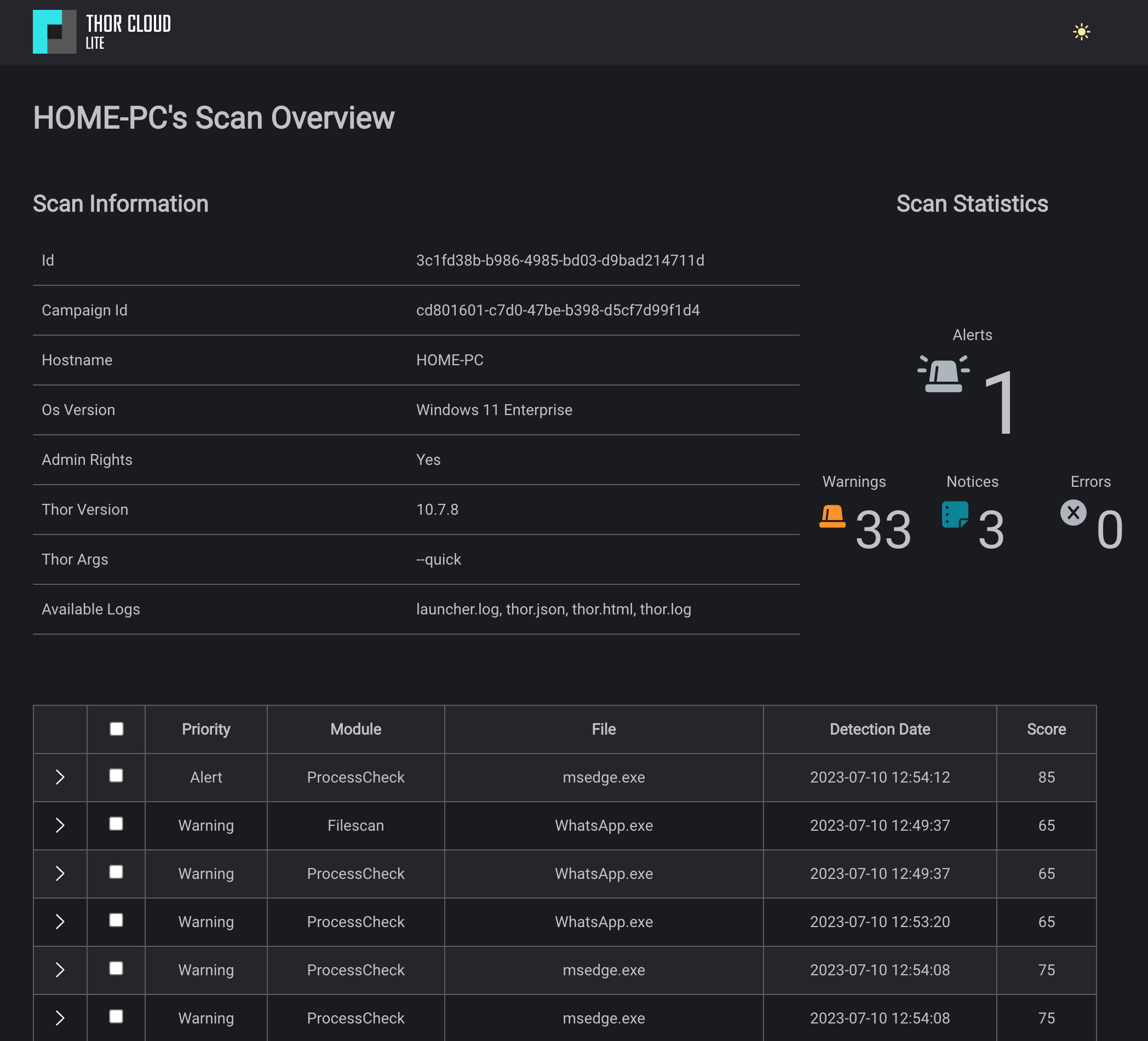
Task: Toggle light theme with the sun icon
Action: tap(1081, 32)
